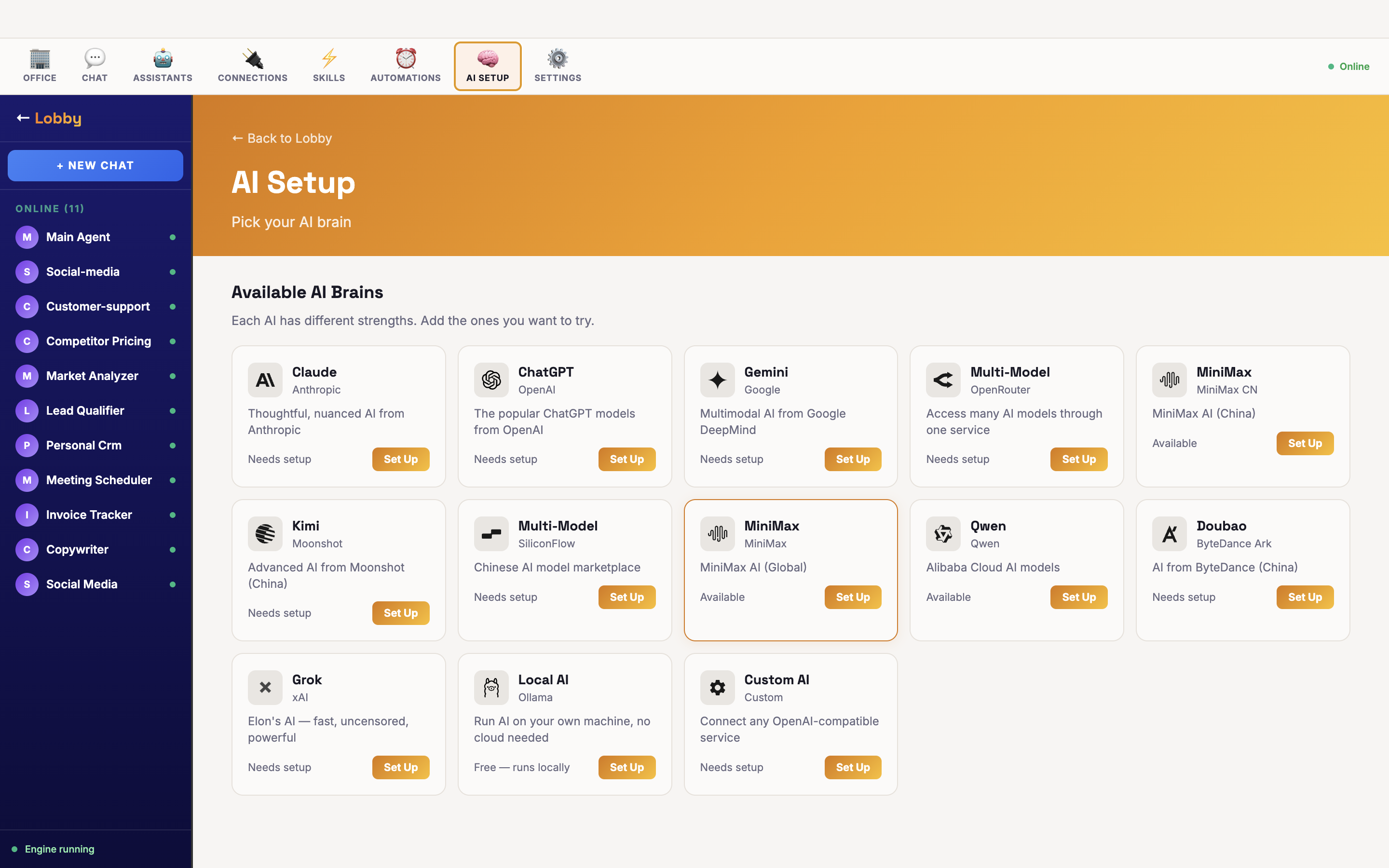
Task: Set Up the Qwen Alibaba model
Action: point(1078,597)
